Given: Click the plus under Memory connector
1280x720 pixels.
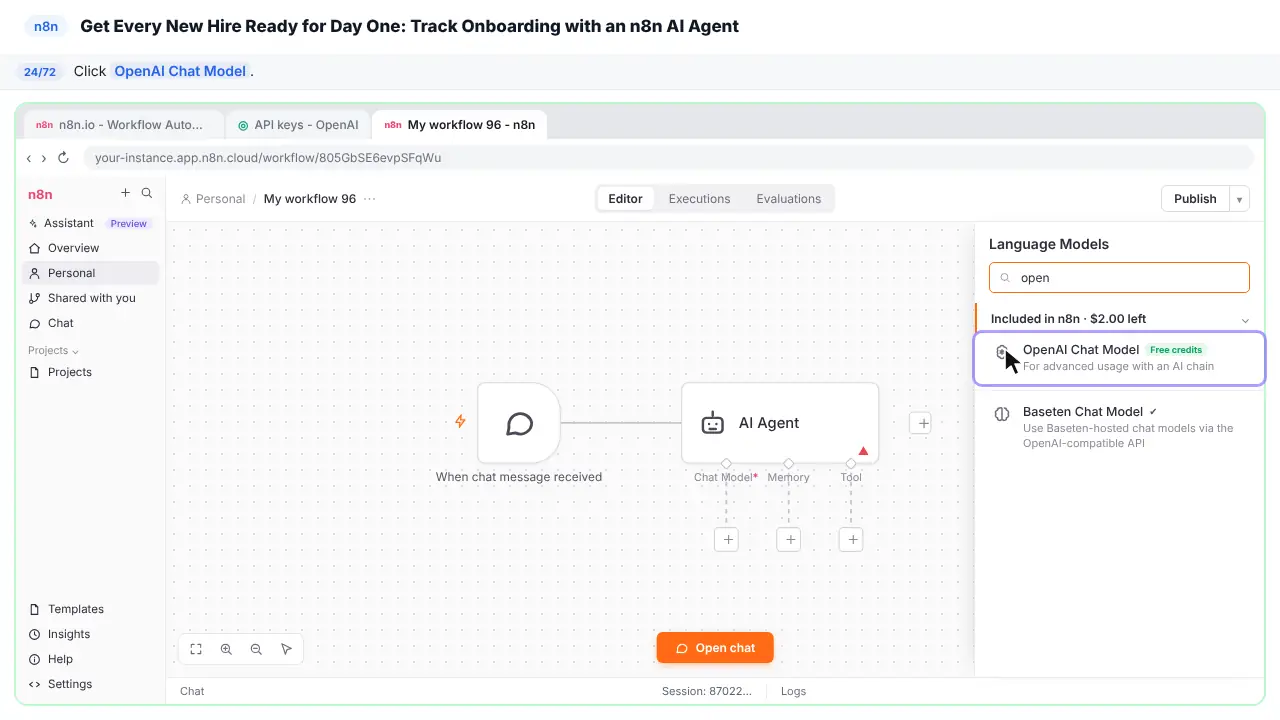Looking at the screenshot, I should click(x=789, y=540).
